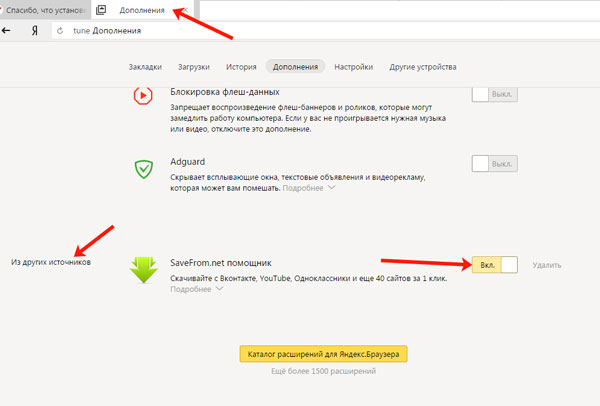
Task: Expand Подробнее under SaveFrom.net помощник
Action: (x=197, y=289)
